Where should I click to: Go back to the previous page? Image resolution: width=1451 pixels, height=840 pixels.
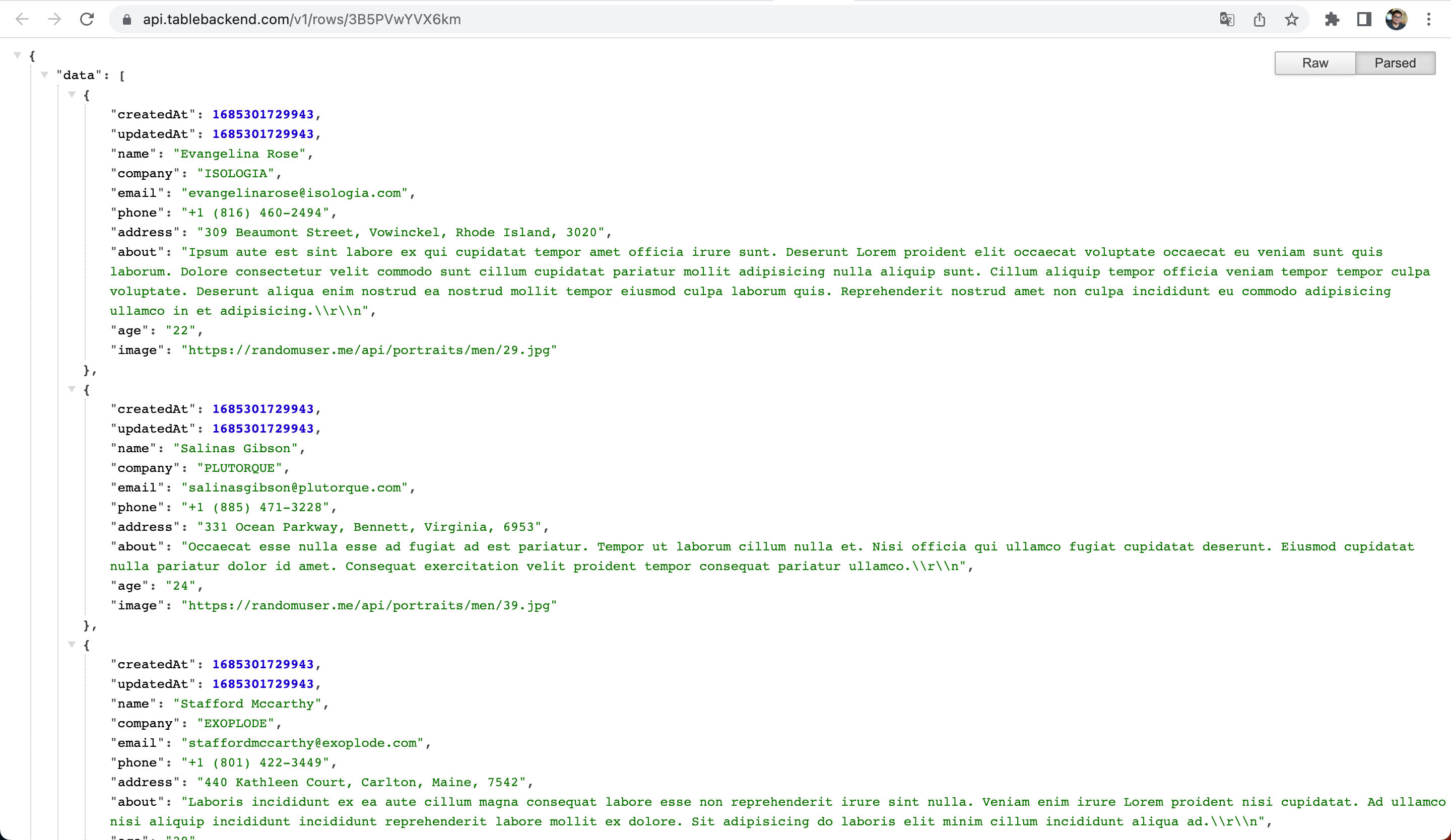[x=22, y=20]
